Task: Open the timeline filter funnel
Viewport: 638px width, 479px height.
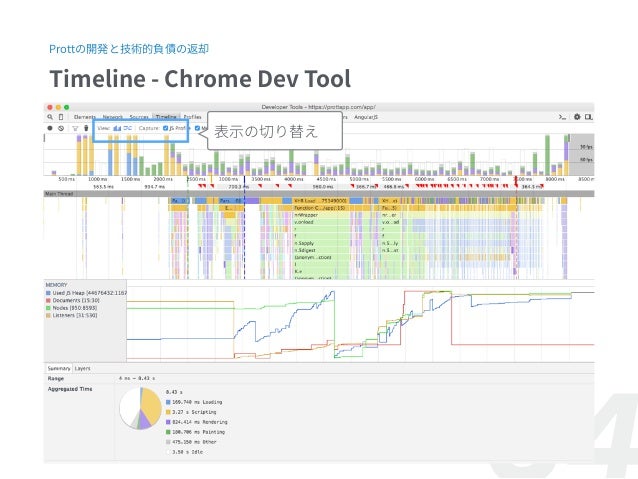Action: [75, 128]
